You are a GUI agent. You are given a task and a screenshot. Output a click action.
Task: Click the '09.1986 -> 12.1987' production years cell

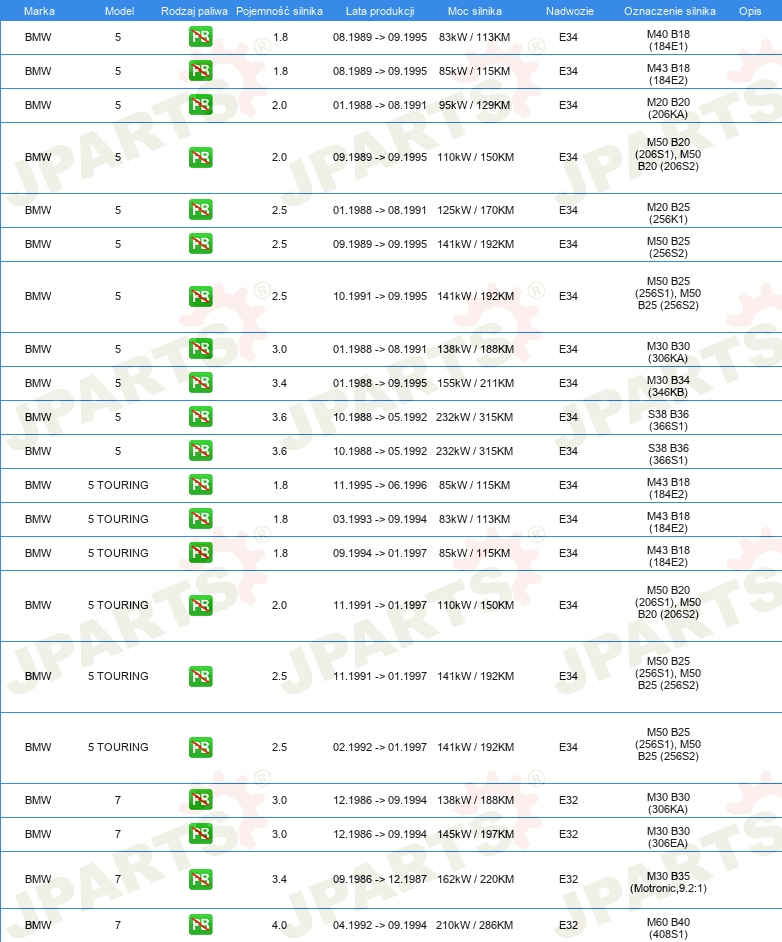tap(380, 880)
